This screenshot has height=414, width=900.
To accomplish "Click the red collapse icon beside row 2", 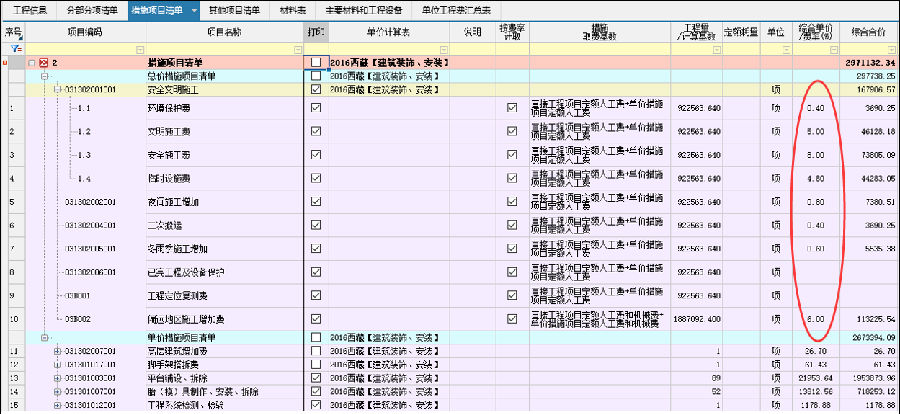I will click(43, 62).
